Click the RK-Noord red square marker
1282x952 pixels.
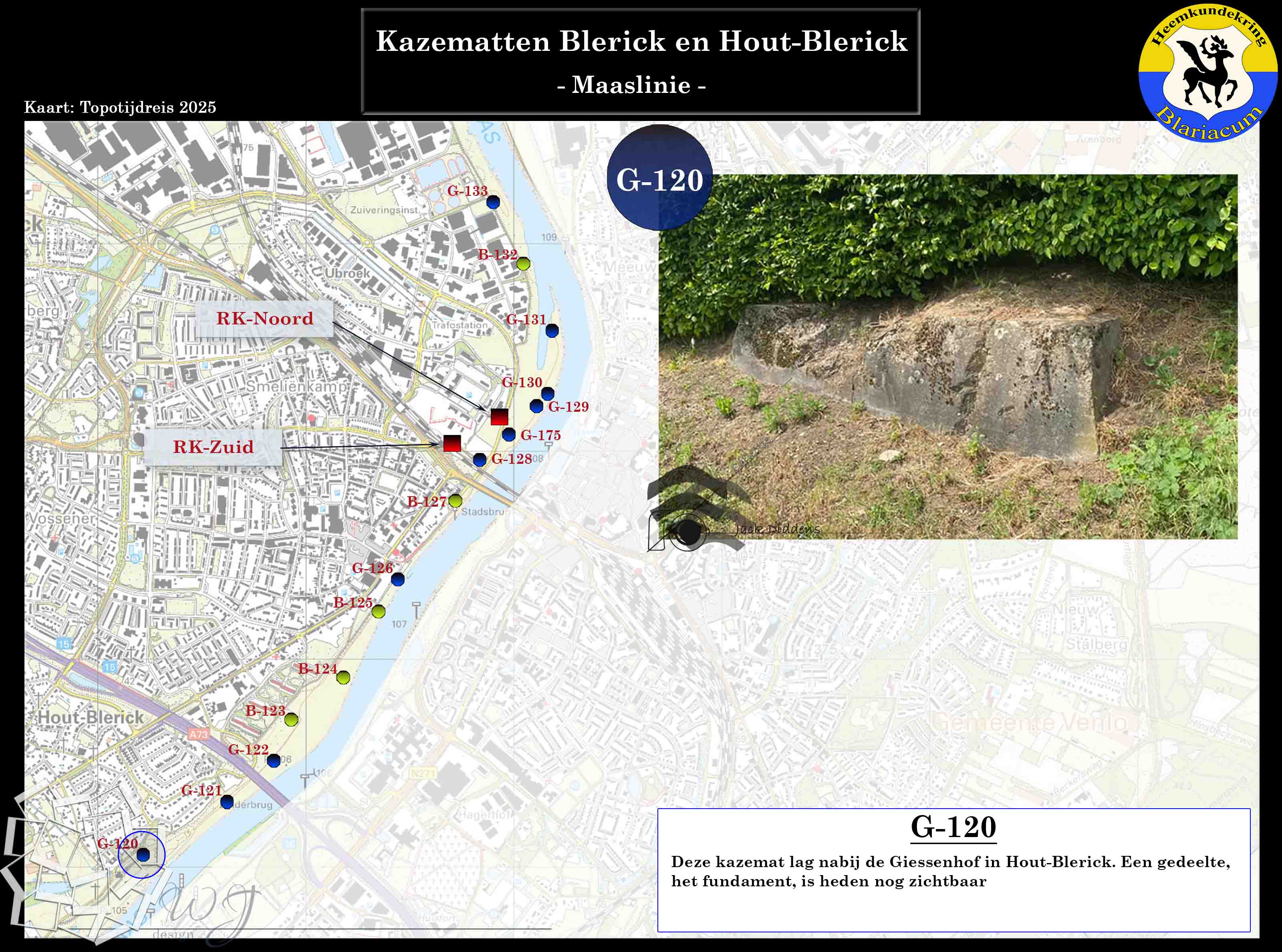click(x=499, y=417)
